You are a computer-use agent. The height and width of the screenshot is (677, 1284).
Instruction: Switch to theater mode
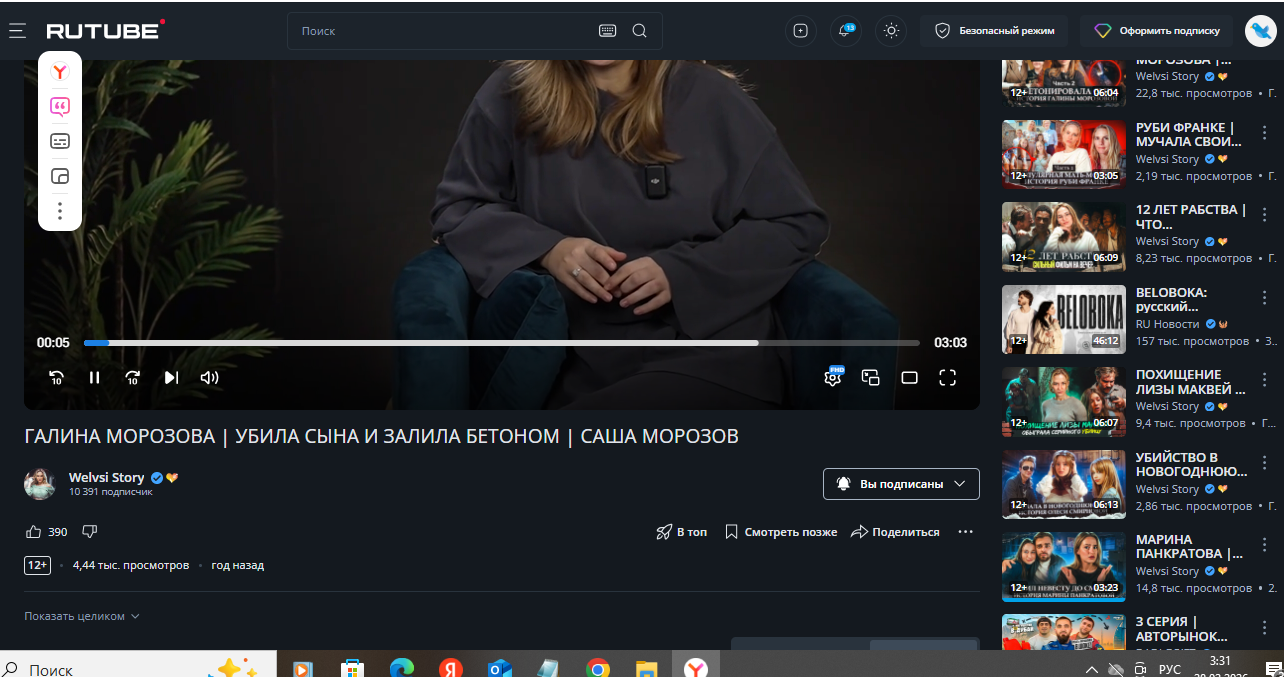click(x=909, y=377)
